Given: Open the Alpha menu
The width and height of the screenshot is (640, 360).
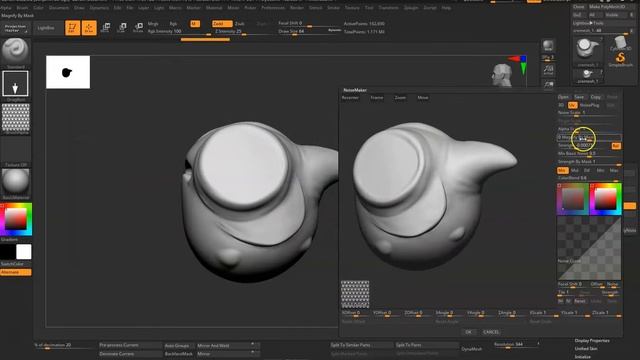Looking at the screenshot, I should [x=6, y=8].
